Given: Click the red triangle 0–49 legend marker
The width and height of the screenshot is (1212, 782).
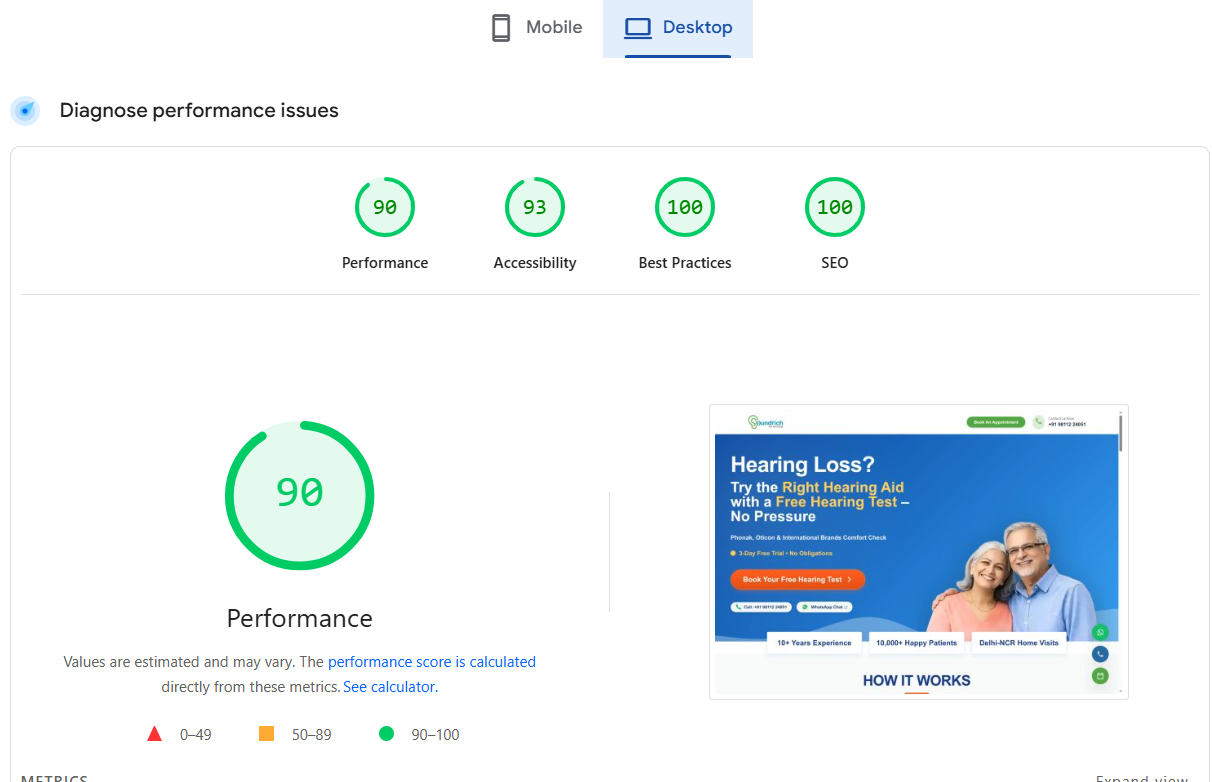Looking at the screenshot, I should (x=155, y=732).
